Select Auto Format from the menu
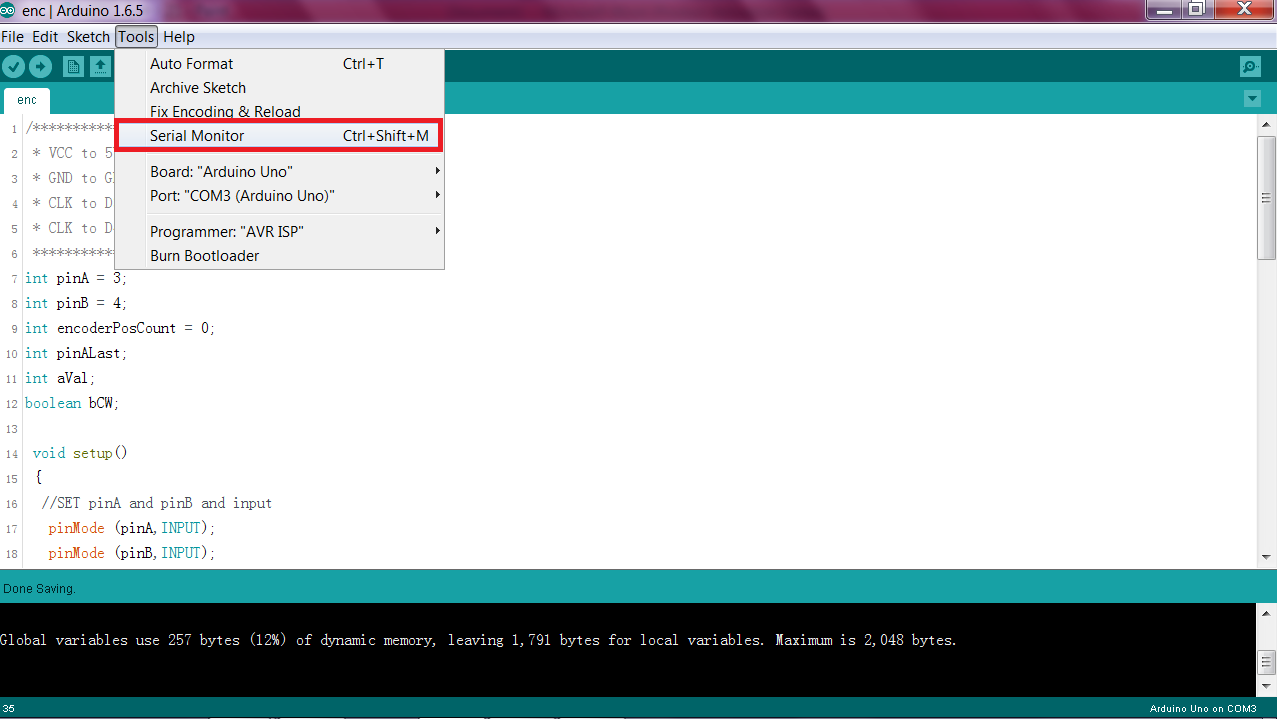 192,63
